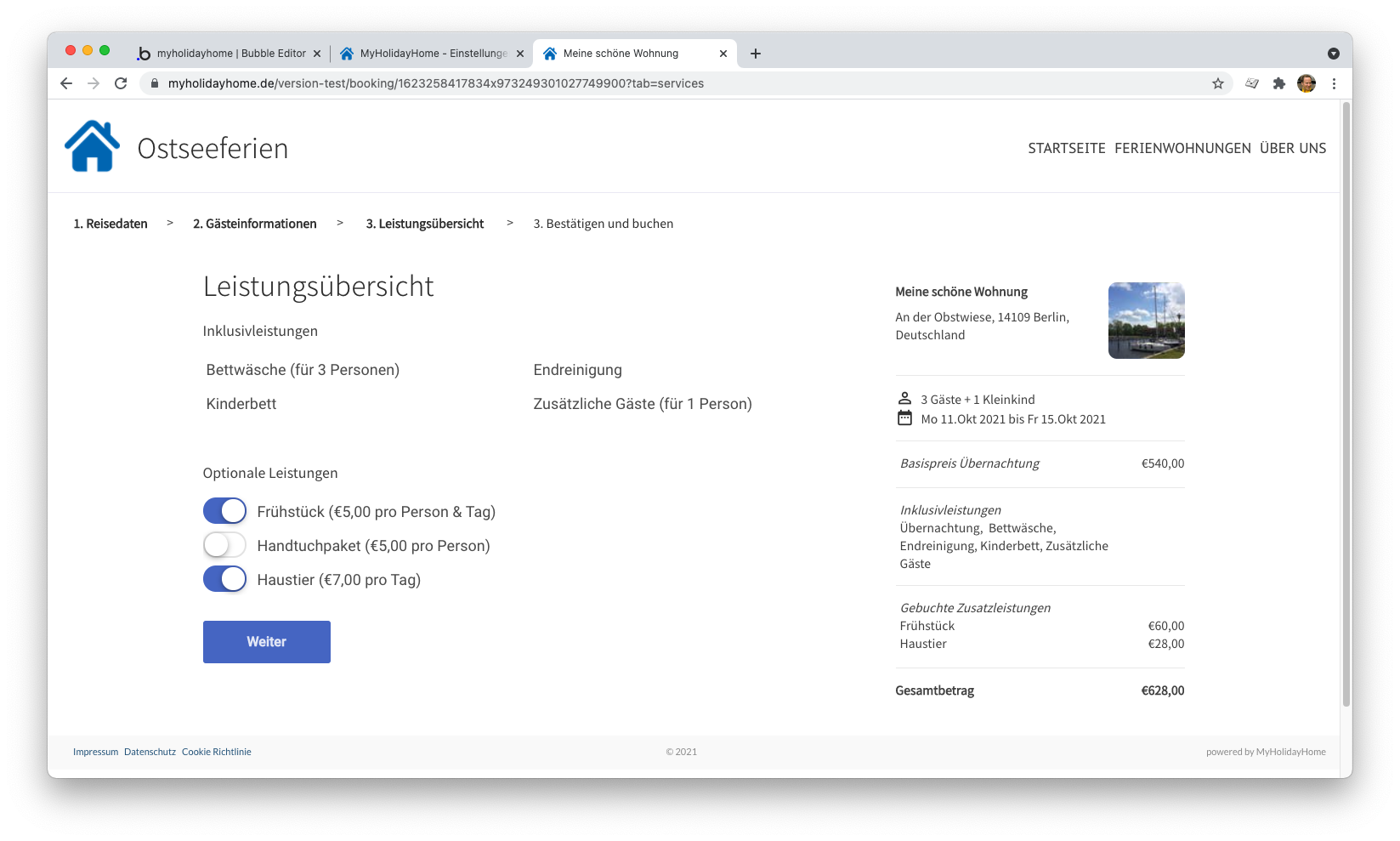Viewport: 1400px width, 841px height.
Task: Open the Datenschutz footer link
Action: tap(150, 752)
